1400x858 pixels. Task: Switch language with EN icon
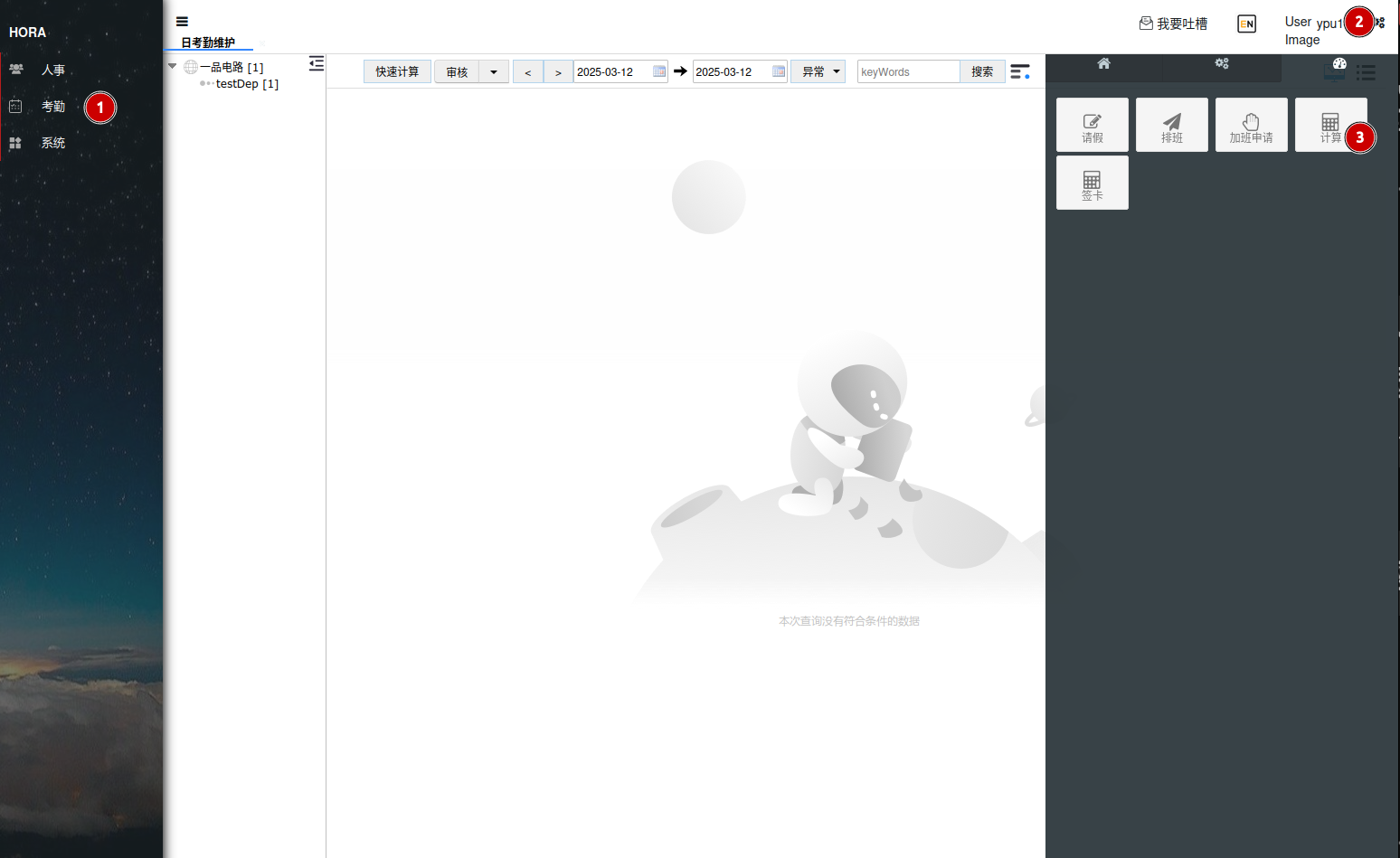pyautogui.click(x=1246, y=24)
